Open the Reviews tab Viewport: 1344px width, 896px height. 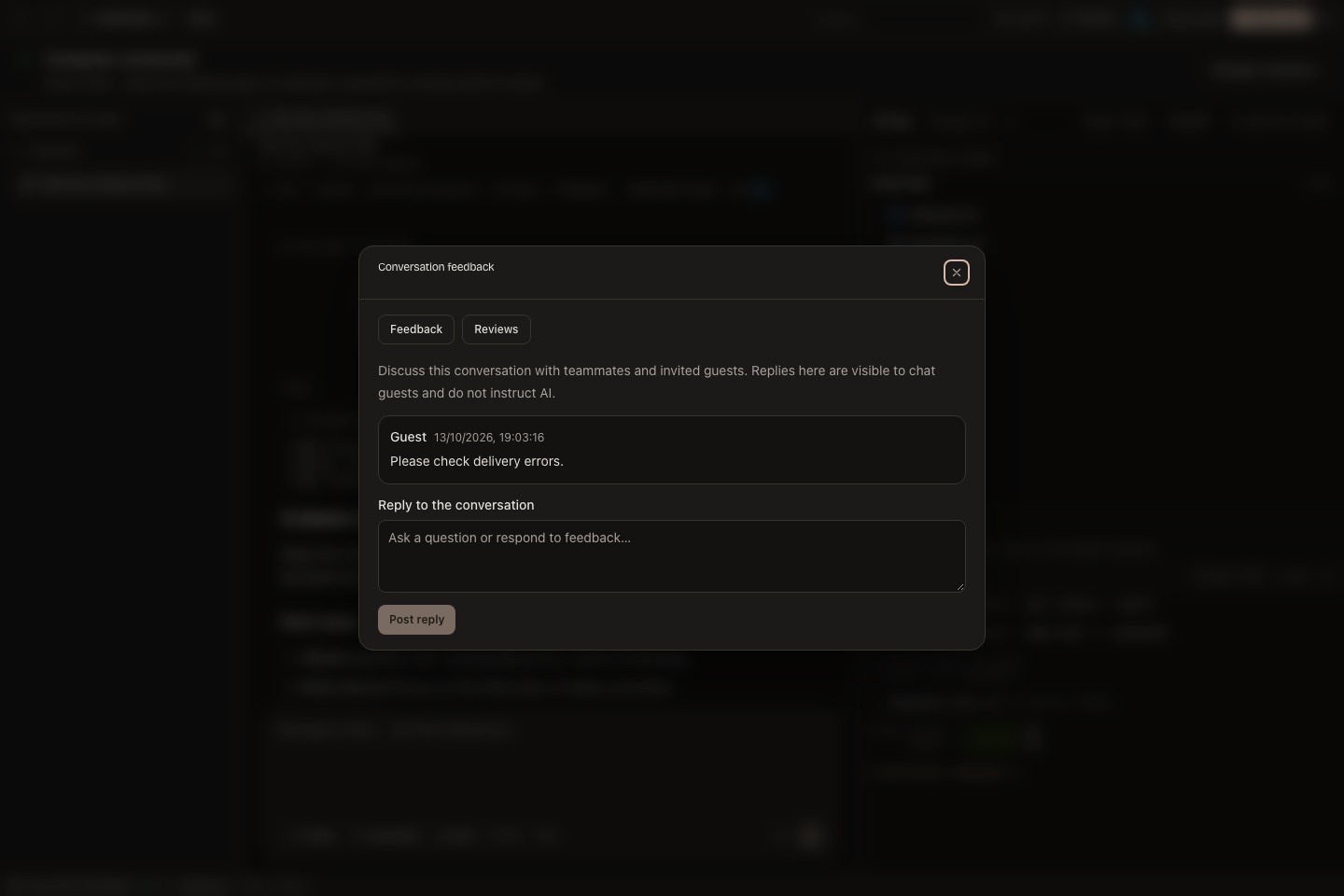497,329
